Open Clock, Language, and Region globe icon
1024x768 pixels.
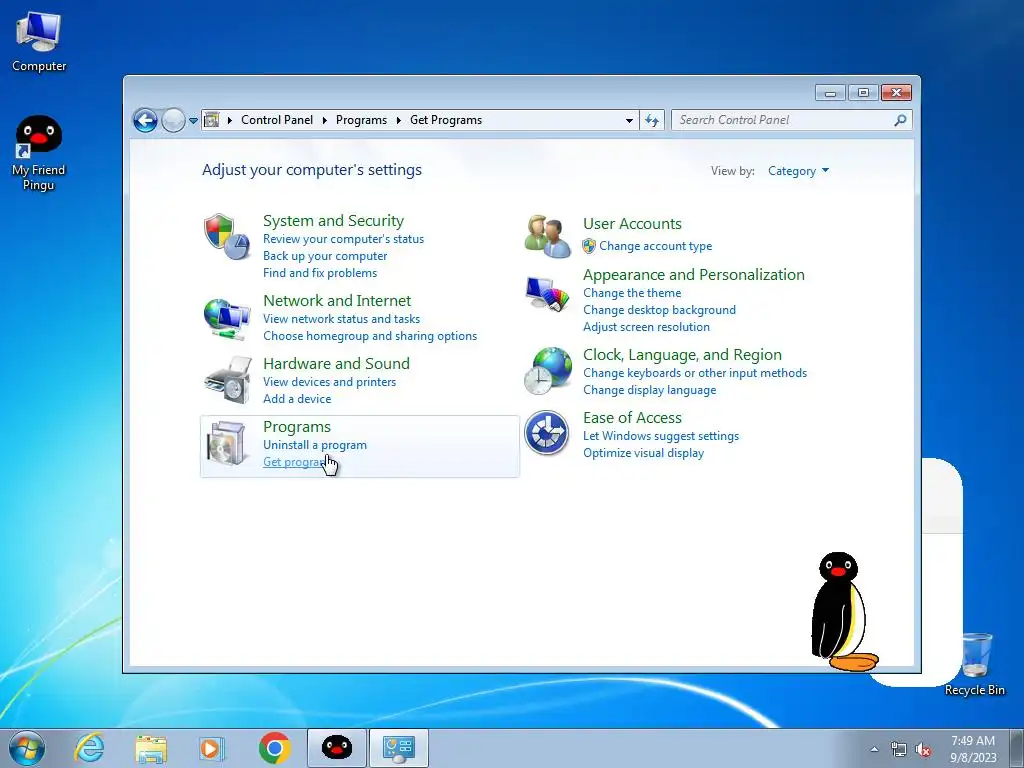[547, 370]
